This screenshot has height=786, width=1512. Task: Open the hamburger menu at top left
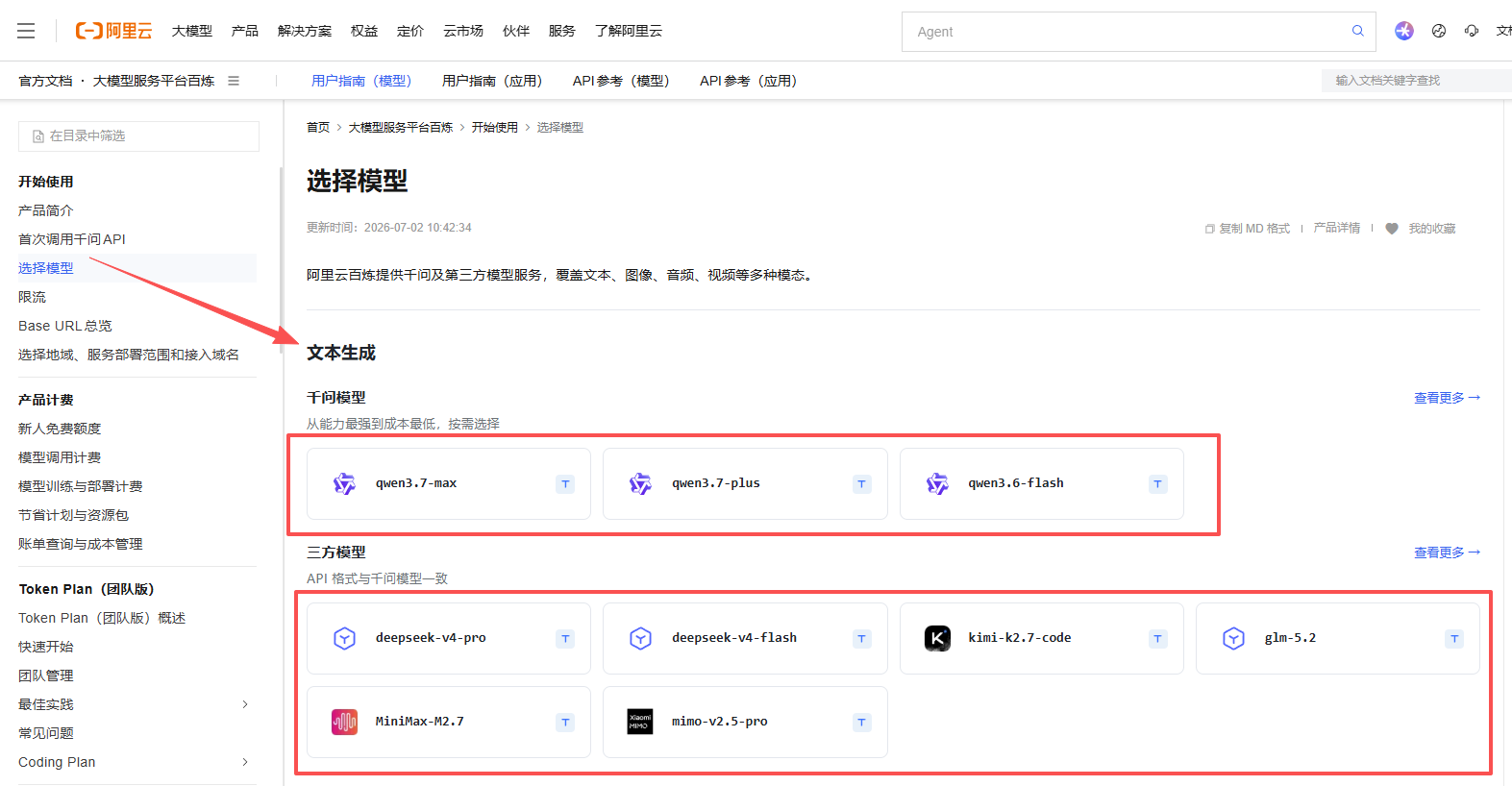tap(26, 31)
